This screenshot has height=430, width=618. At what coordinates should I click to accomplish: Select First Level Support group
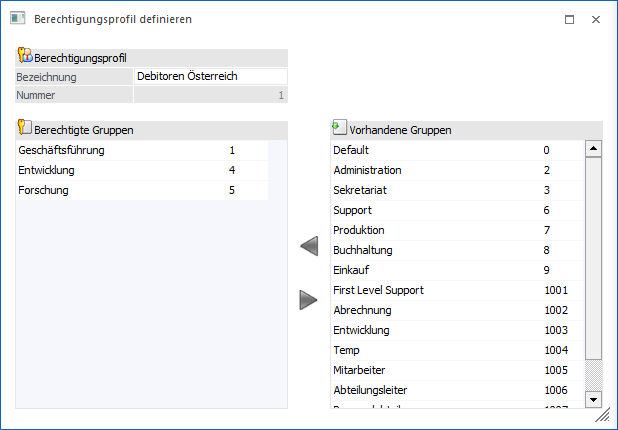click(x=378, y=290)
